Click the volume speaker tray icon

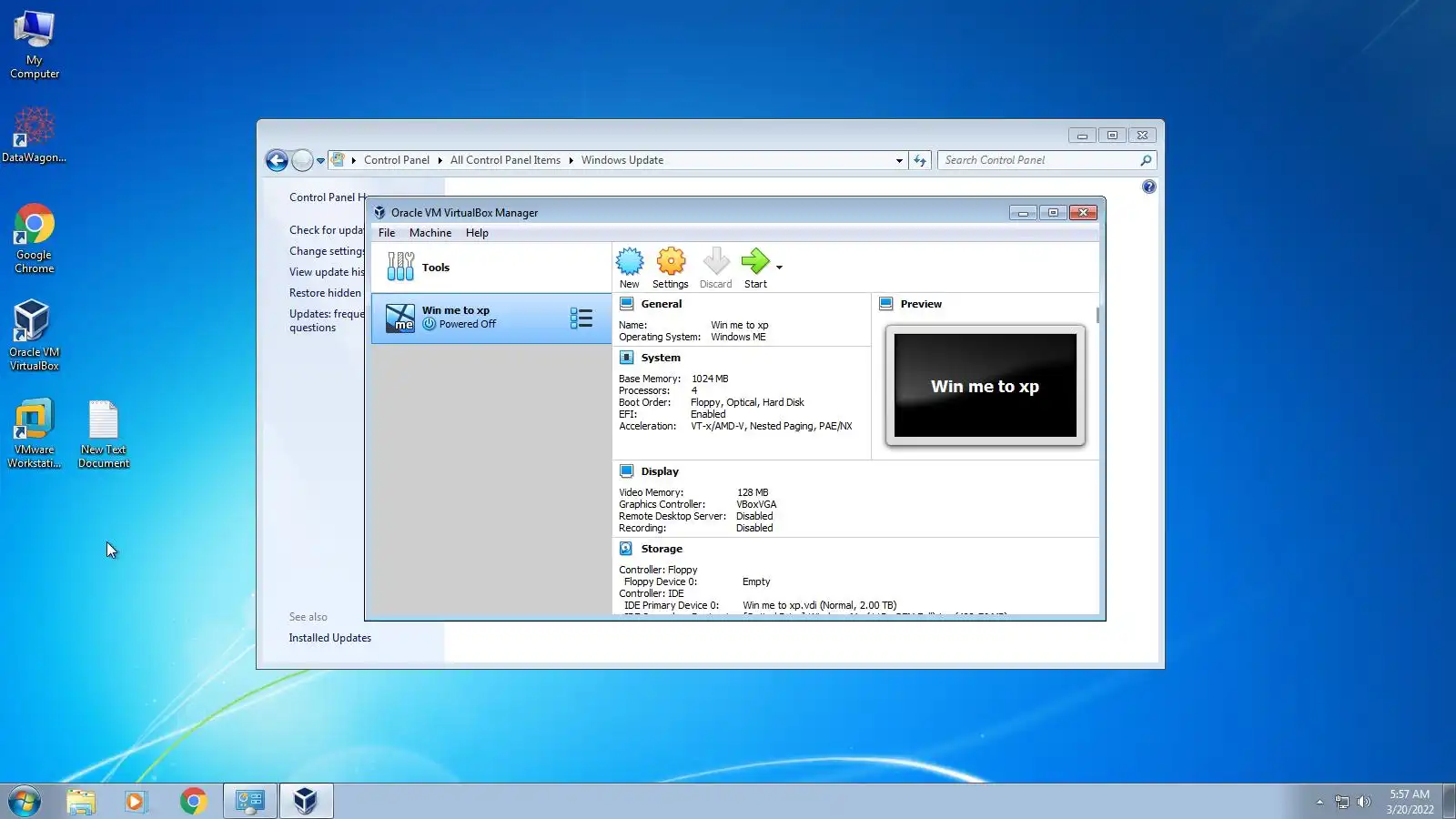tap(1363, 802)
